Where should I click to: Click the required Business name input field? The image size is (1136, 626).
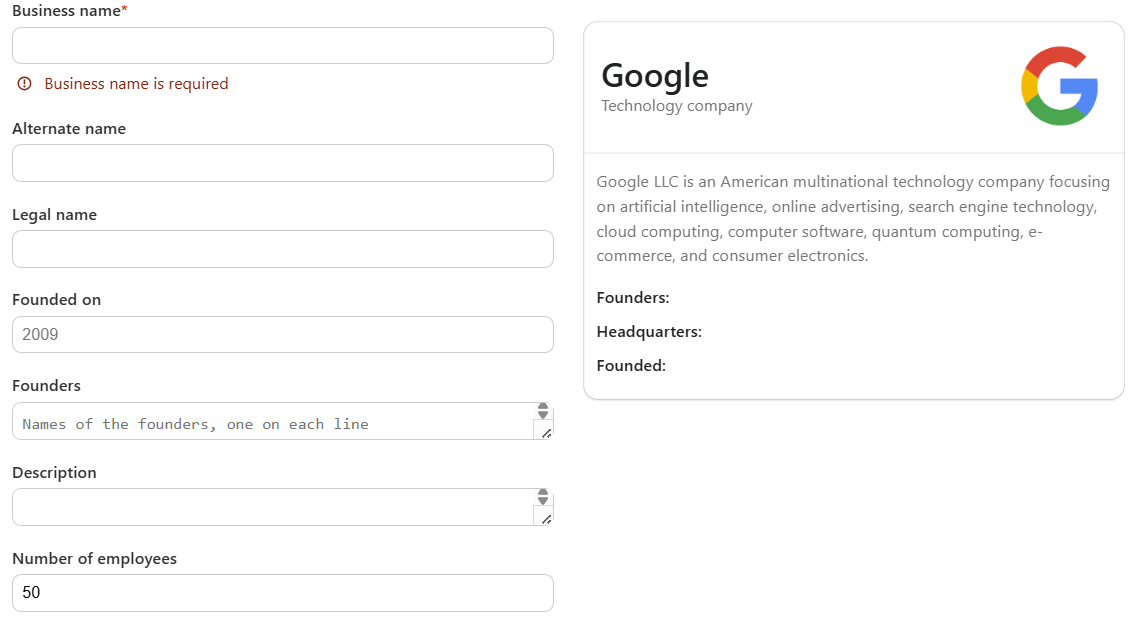pyautogui.click(x=283, y=45)
